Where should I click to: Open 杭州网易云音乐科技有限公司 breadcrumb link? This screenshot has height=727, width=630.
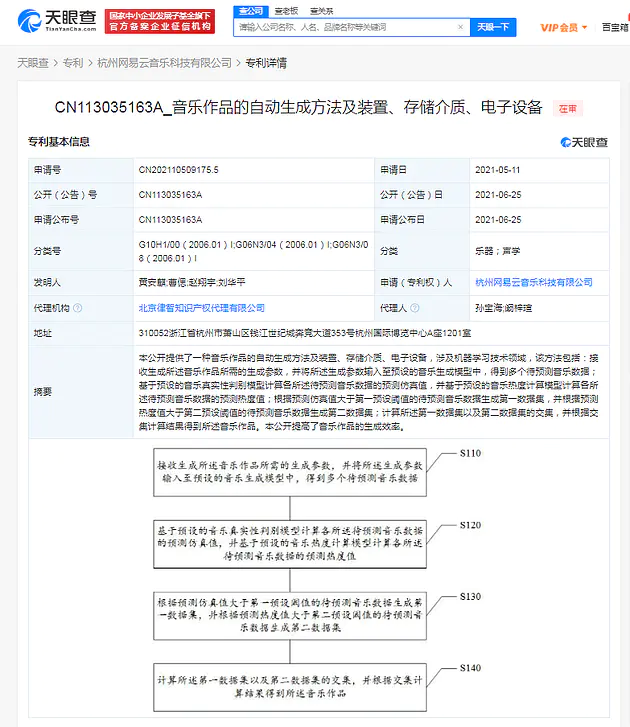pos(164,63)
